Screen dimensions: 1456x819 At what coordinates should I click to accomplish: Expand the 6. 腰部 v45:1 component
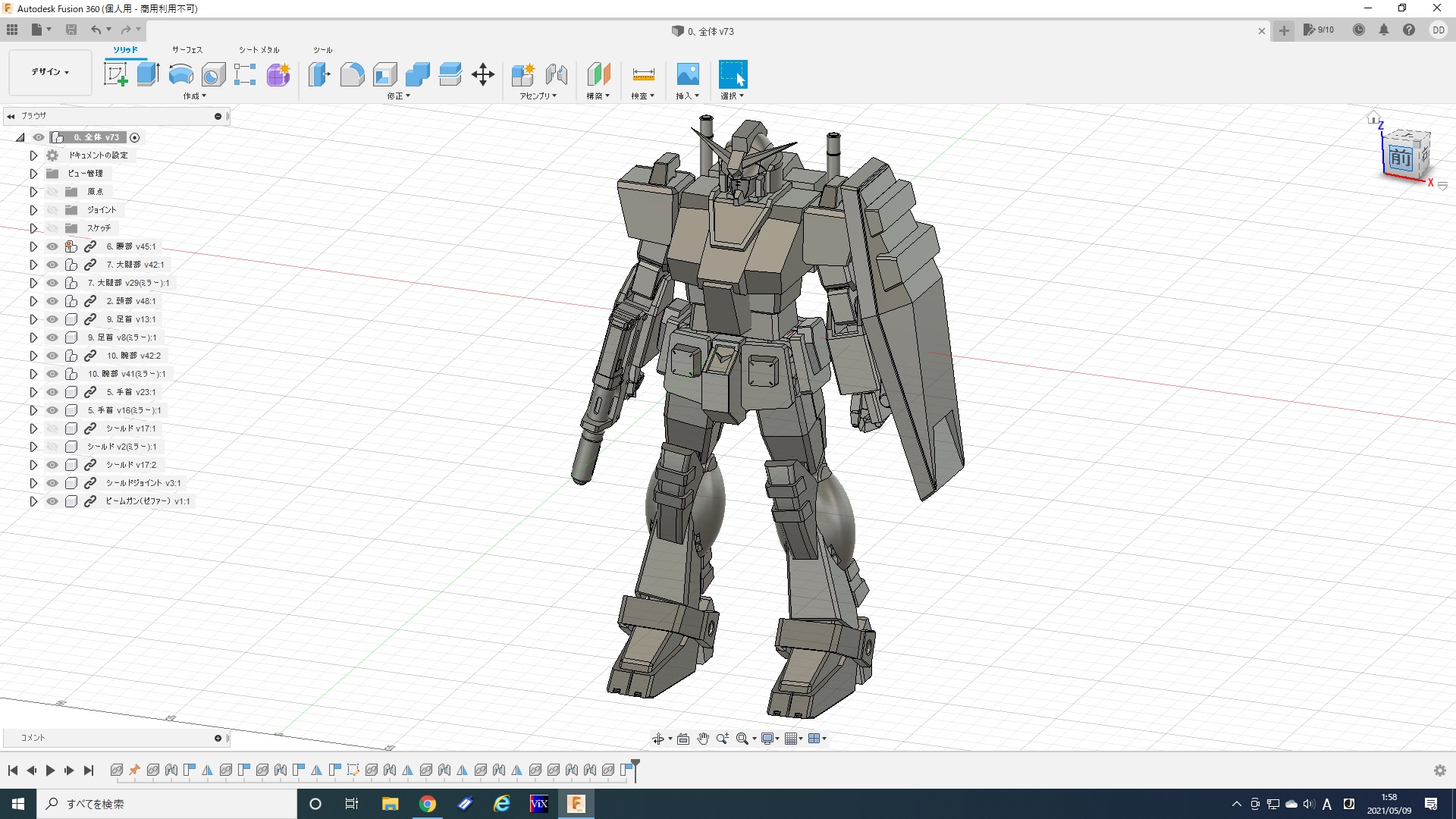(33, 246)
